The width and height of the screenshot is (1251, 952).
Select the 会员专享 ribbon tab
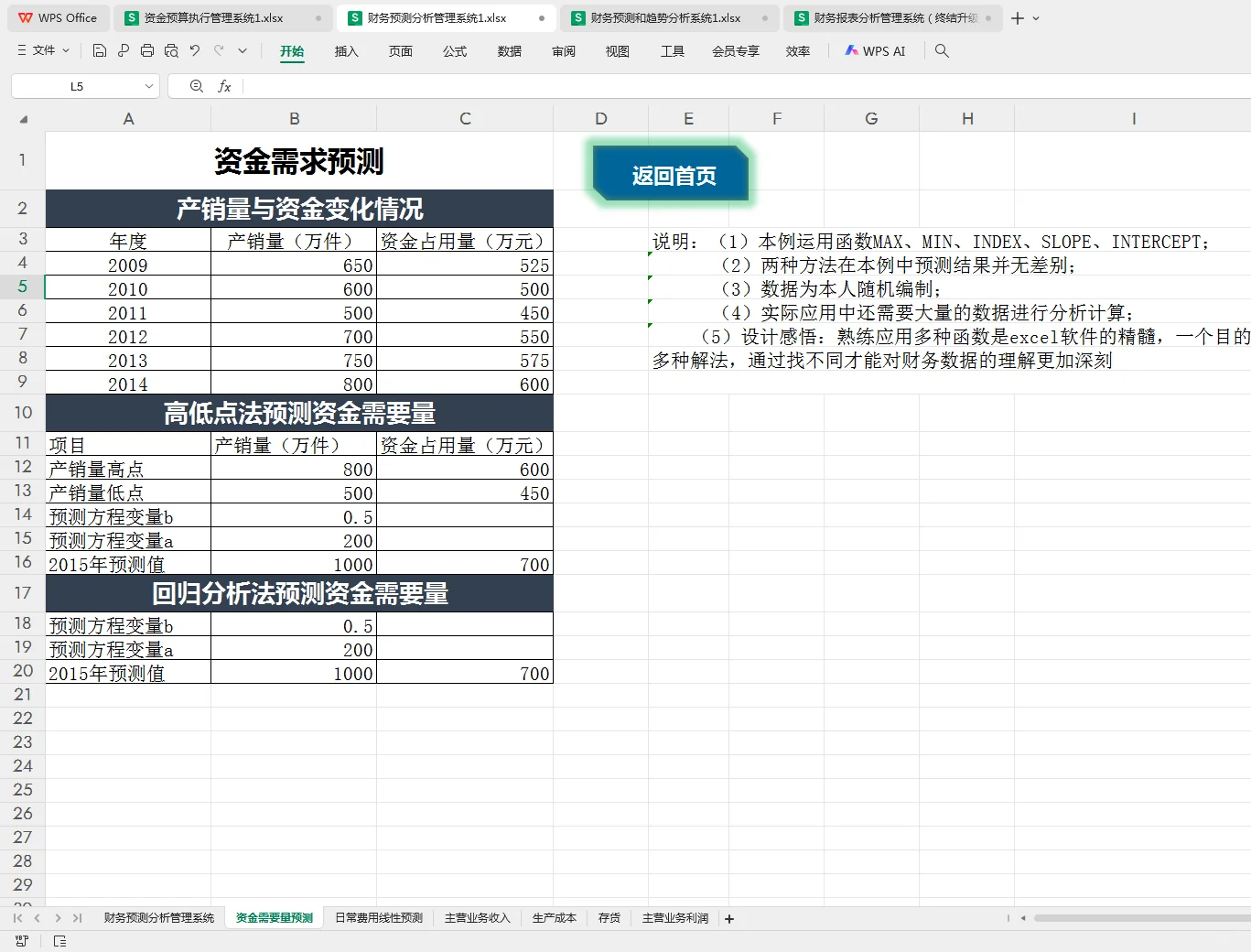[x=736, y=51]
